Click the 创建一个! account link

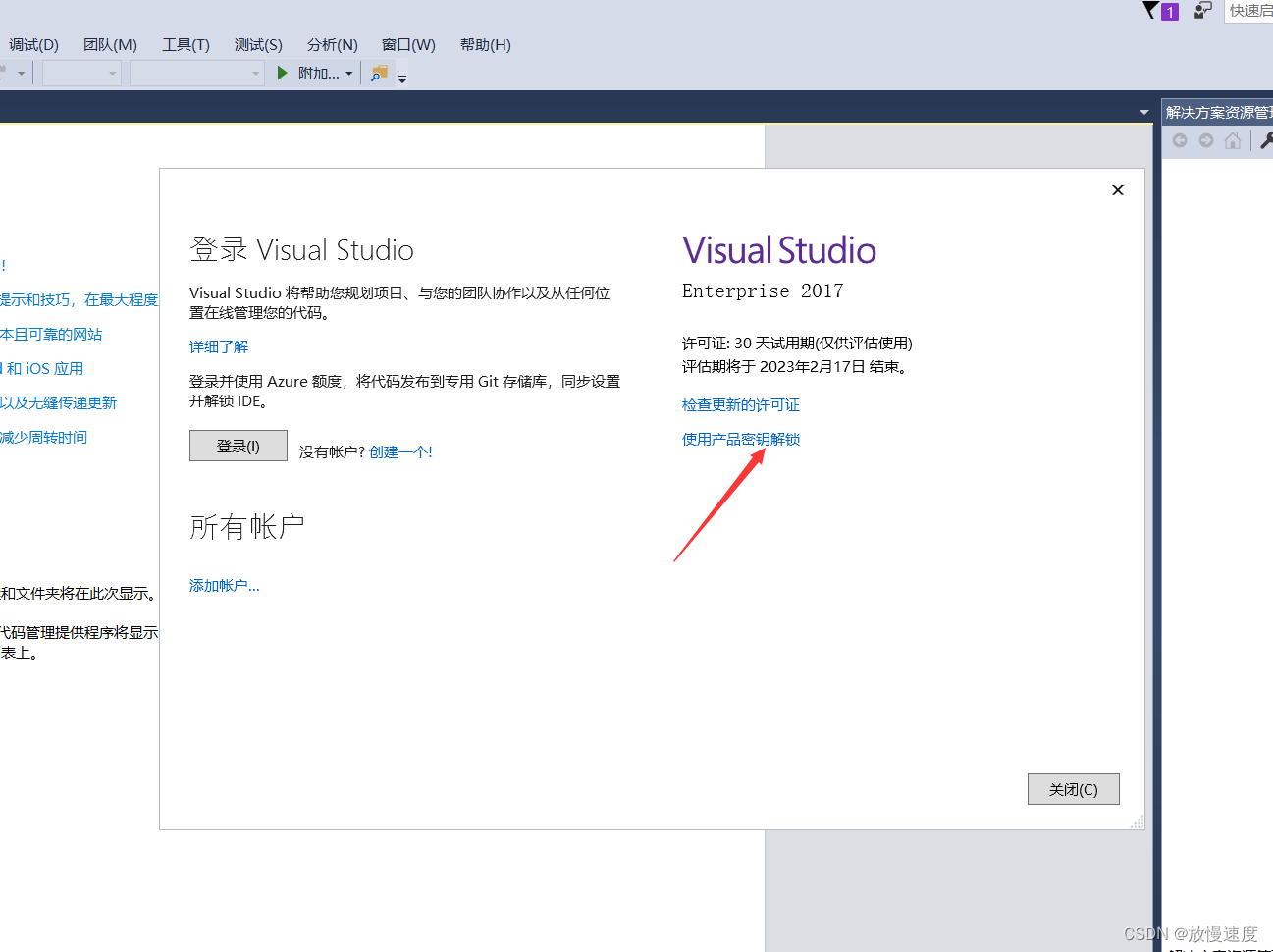coord(400,451)
